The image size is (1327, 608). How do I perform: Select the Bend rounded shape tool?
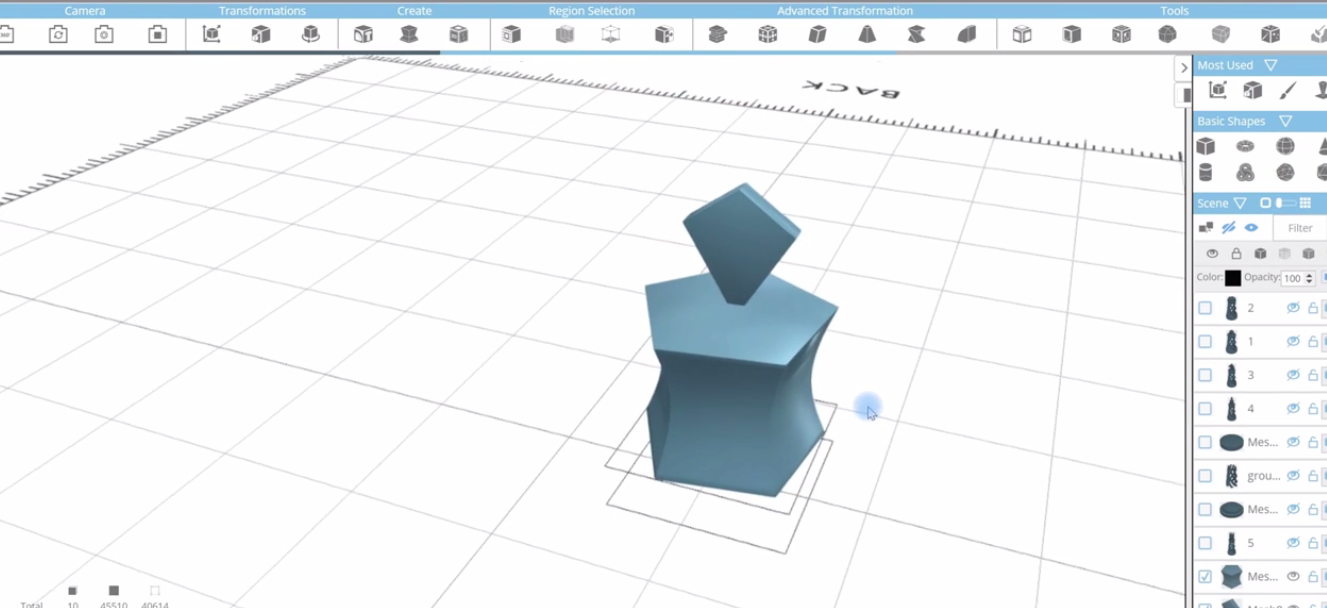coord(966,35)
